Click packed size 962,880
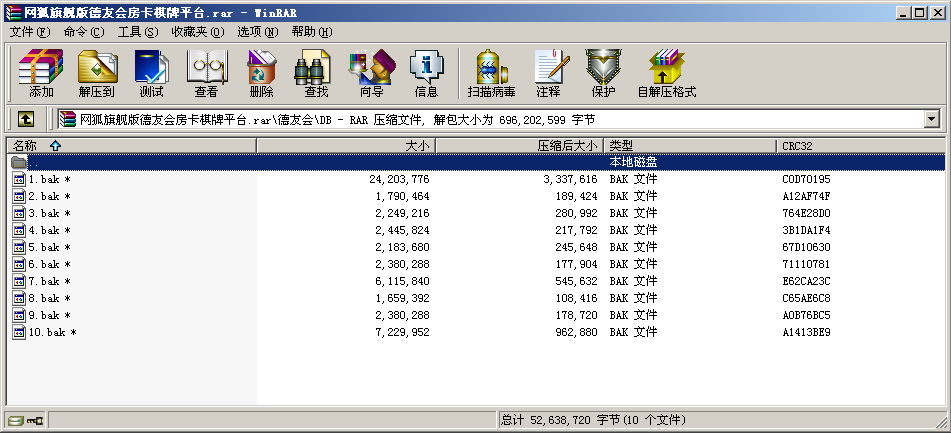This screenshot has width=951, height=433. [576, 332]
